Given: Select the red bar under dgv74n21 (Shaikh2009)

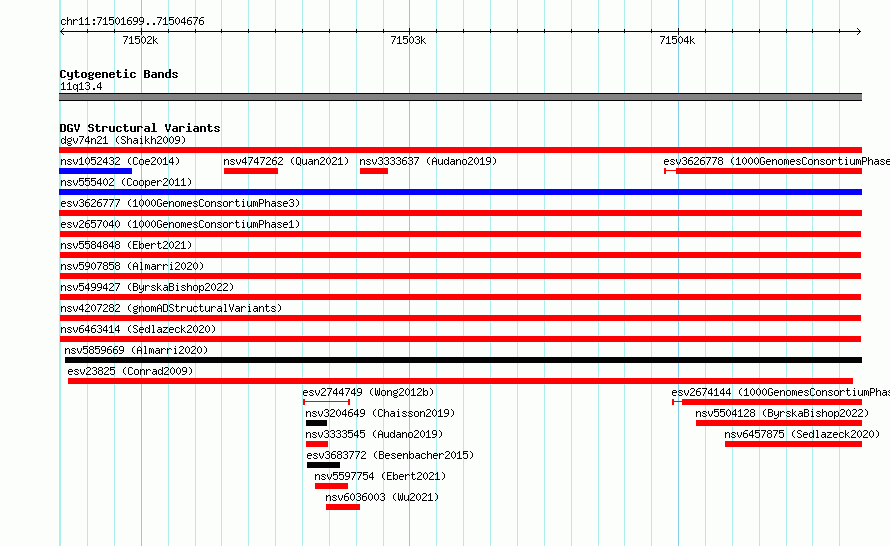Looking at the screenshot, I should pyautogui.click(x=460, y=150).
